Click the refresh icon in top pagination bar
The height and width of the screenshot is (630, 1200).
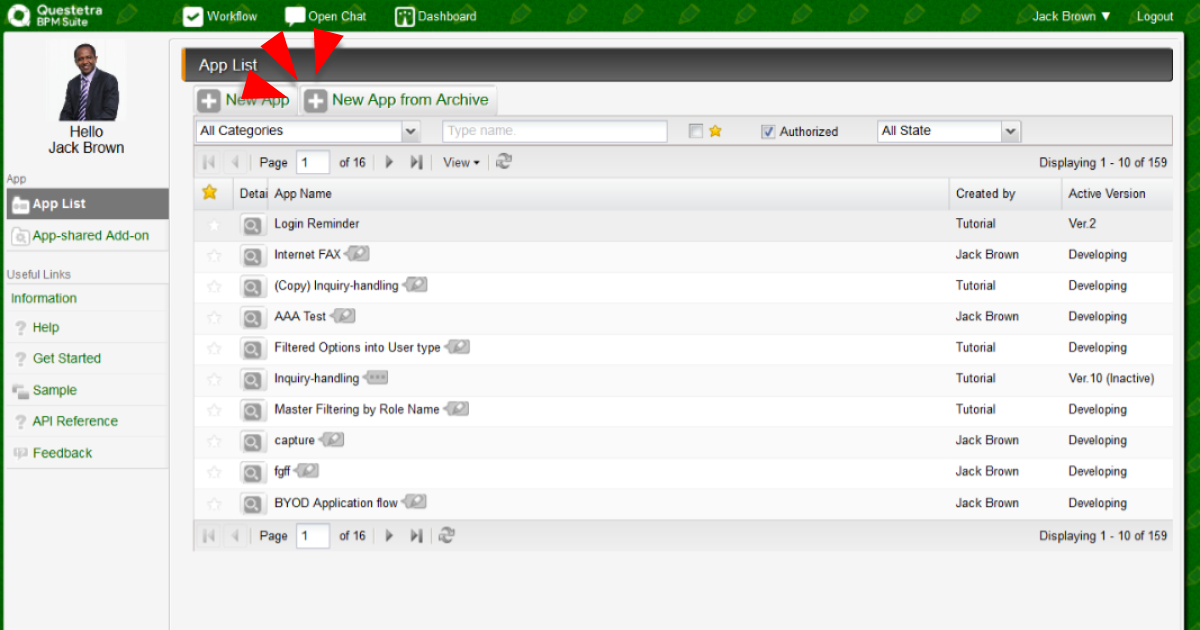[504, 162]
